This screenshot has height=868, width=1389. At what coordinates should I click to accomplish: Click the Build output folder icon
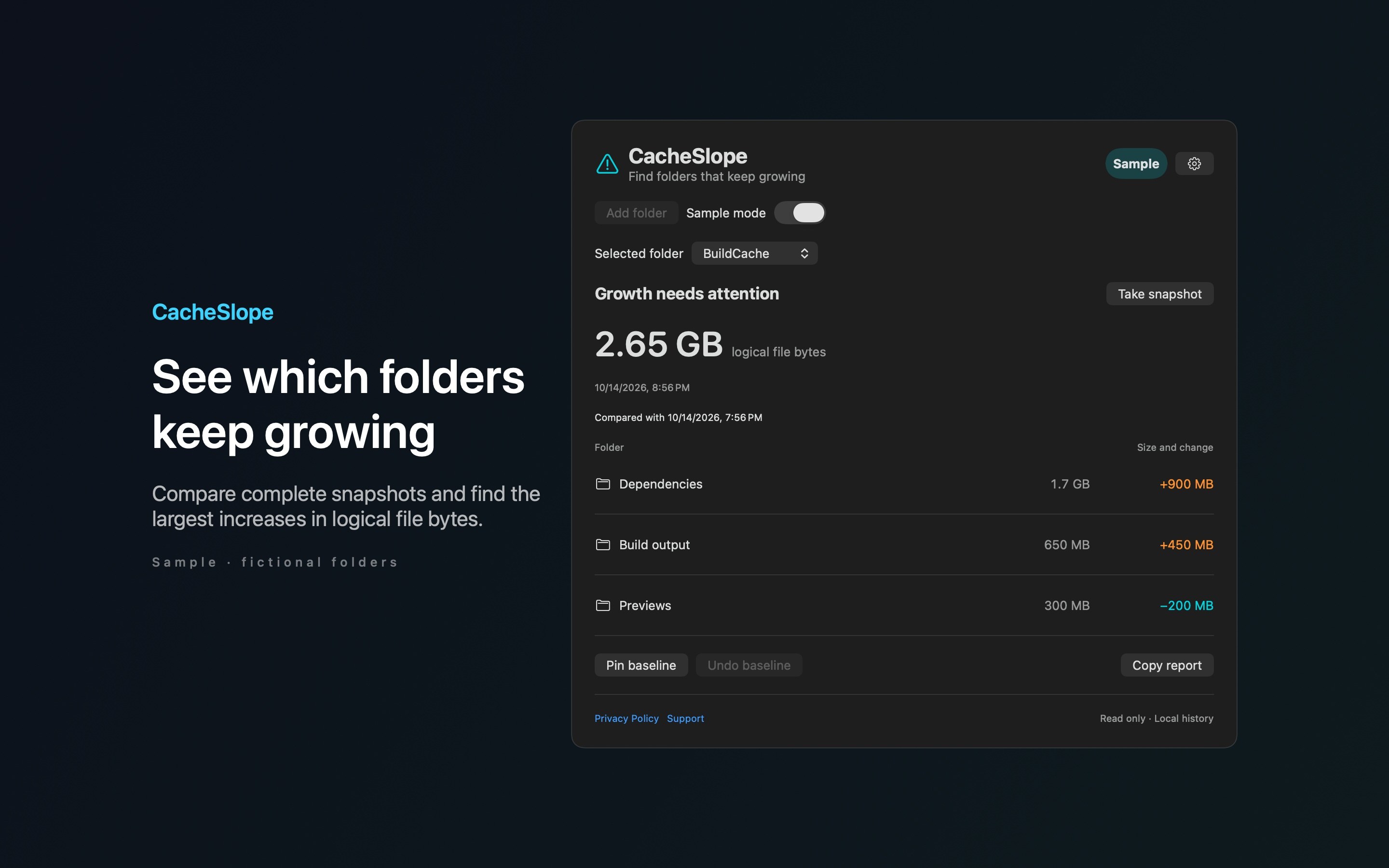(x=603, y=545)
